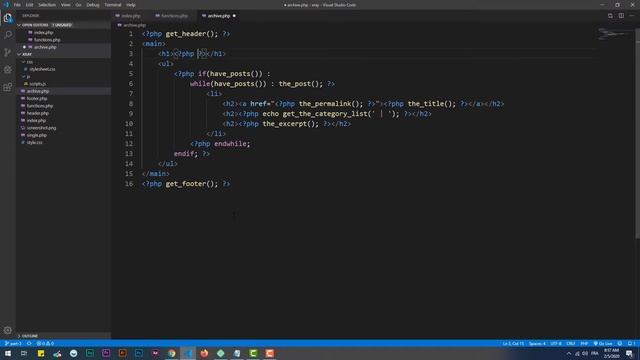This screenshot has height=360, width=640.
Task: Open the Windows Start menu
Action: 8,353
